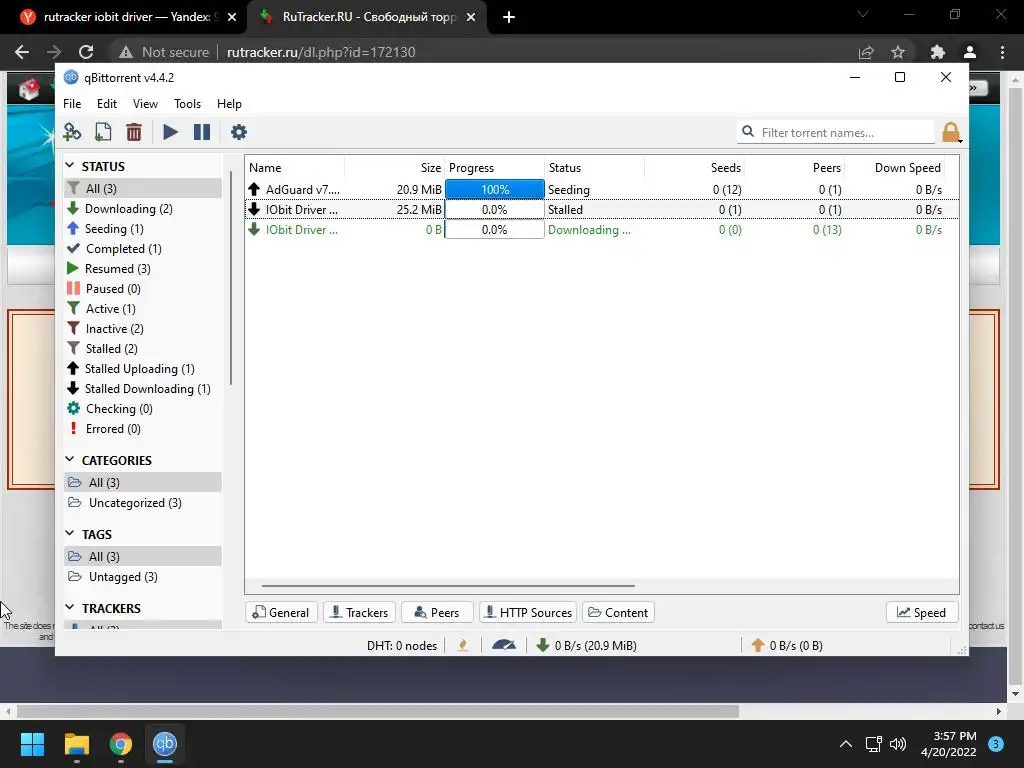
Task: Sort torrents by Progress column header
Action: (494, 168)
